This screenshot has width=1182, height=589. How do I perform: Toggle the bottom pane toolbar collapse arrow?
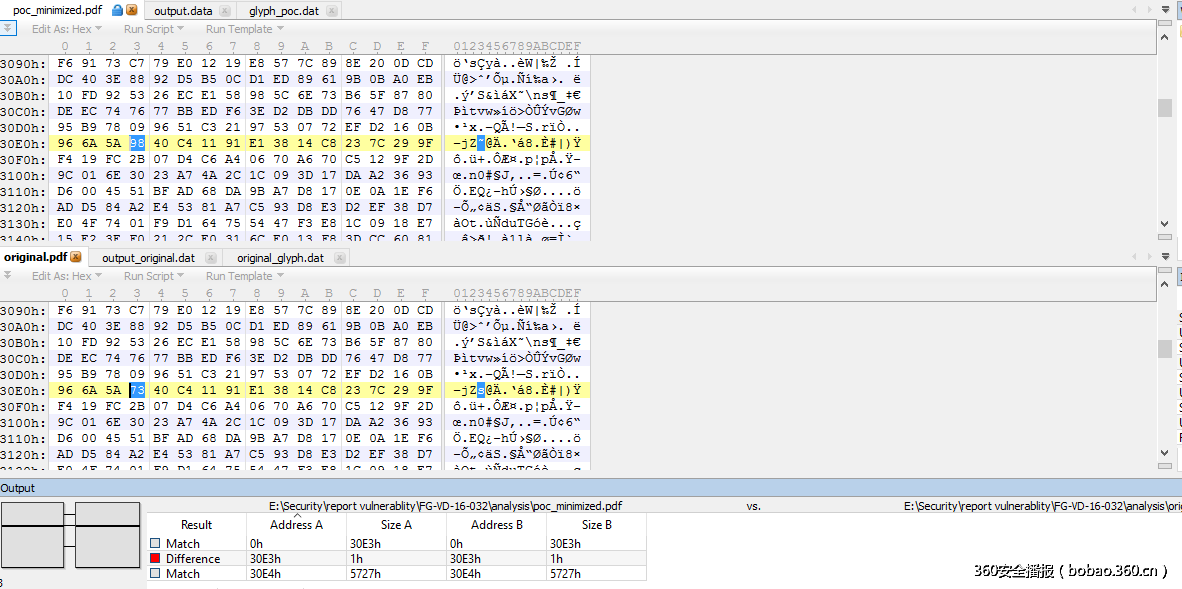7,276
